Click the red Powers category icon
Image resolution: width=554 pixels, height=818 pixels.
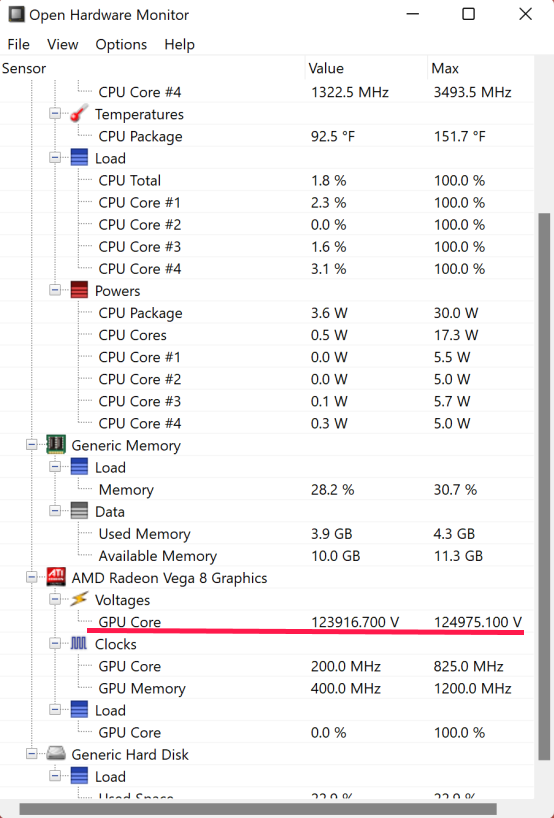(79, 290)
